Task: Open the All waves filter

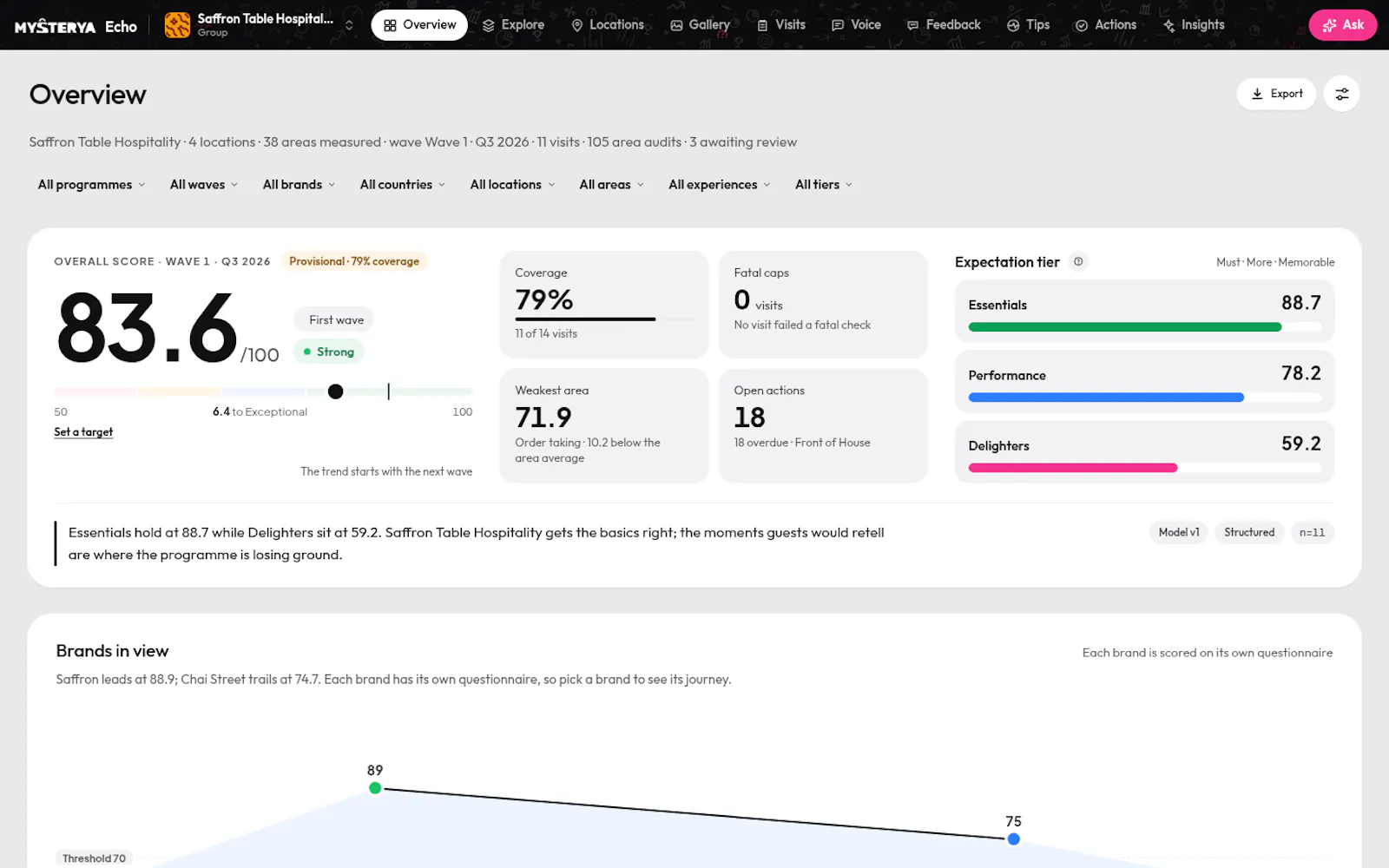Action: click(204, 185)
